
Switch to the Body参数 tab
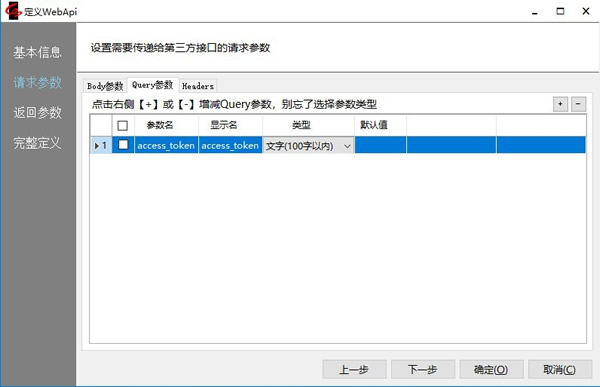click(x=105, y=86)
